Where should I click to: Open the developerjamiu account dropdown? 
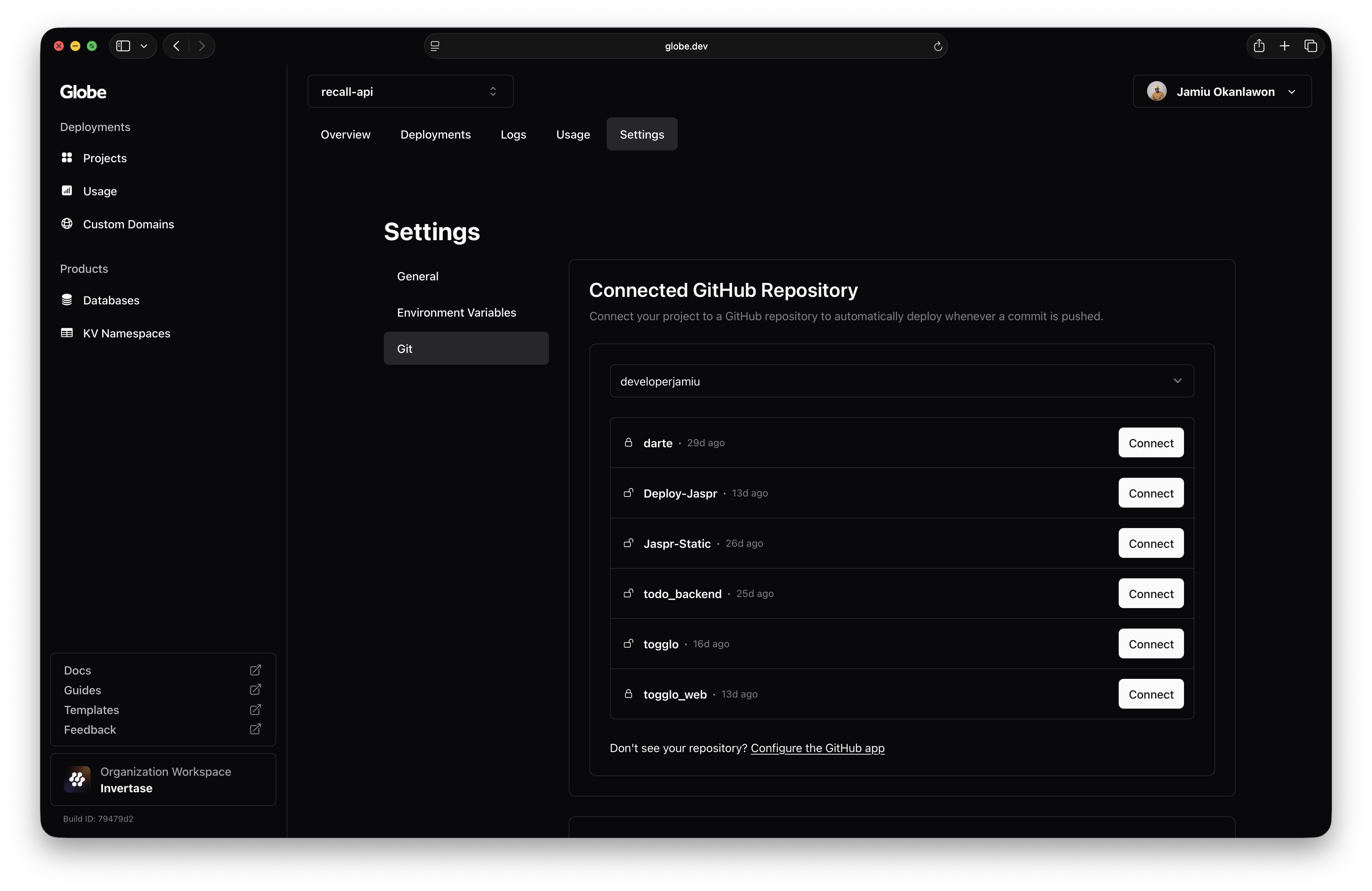(x=901, y=381)
